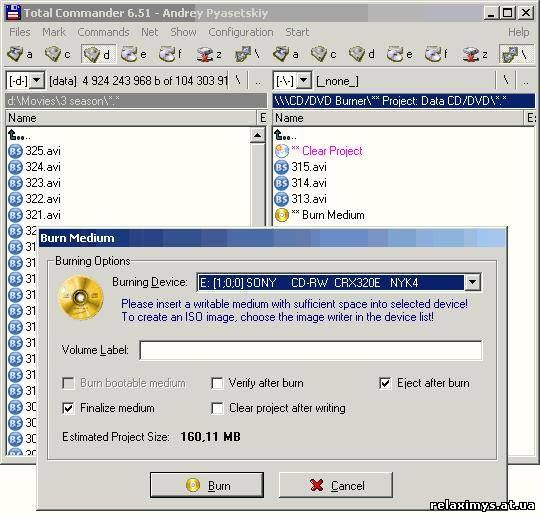Screen dimensions: 540x515
Task: Click the Total Commander floppy title icon
Action: point(13,13)
